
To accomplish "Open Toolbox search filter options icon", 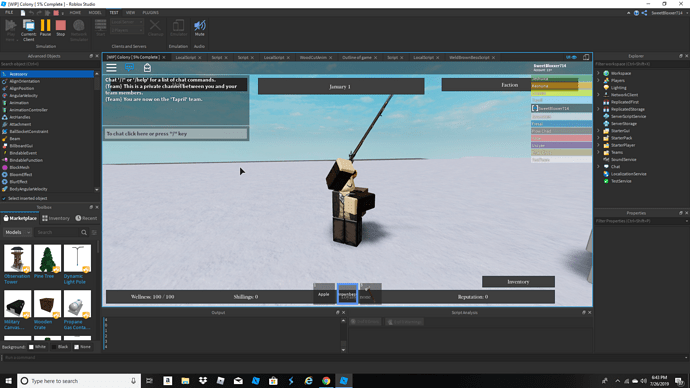I will pos(94,232).
